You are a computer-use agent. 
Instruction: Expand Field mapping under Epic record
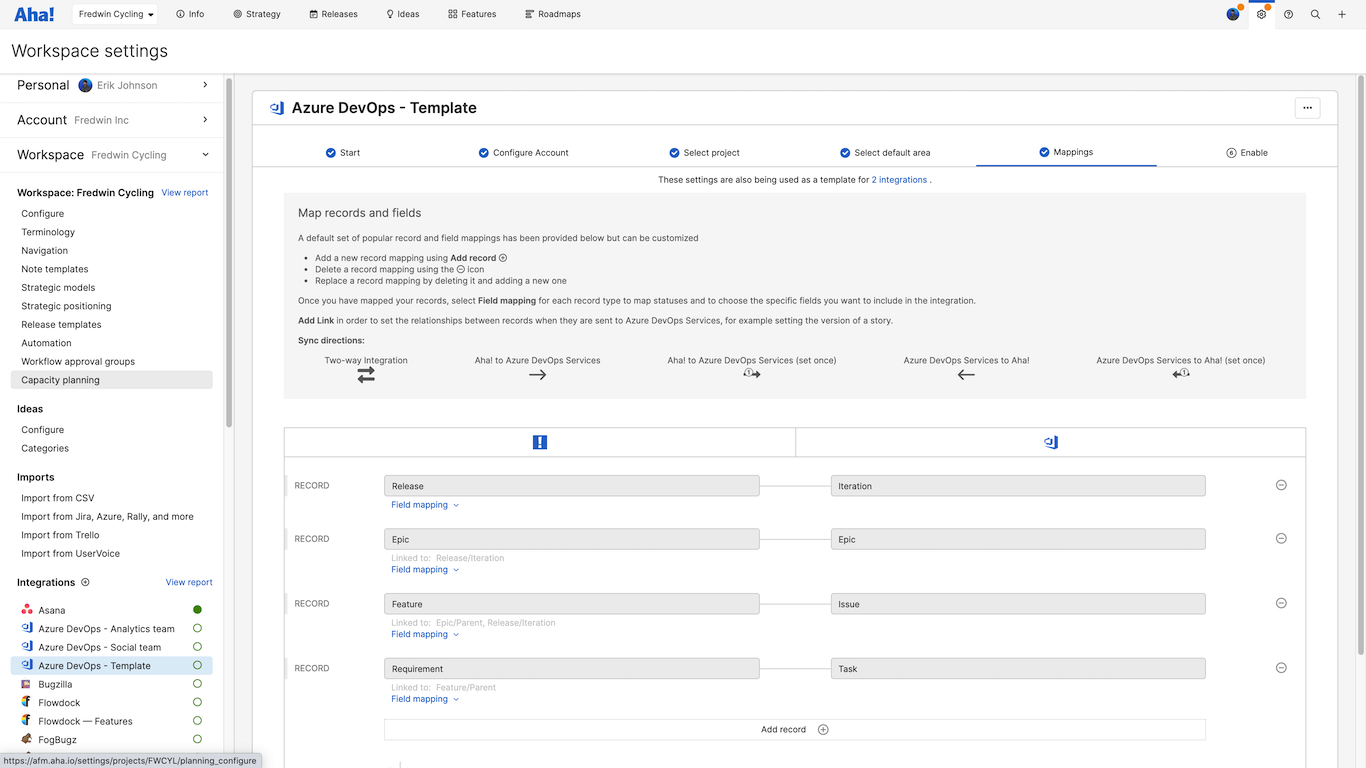425,569
